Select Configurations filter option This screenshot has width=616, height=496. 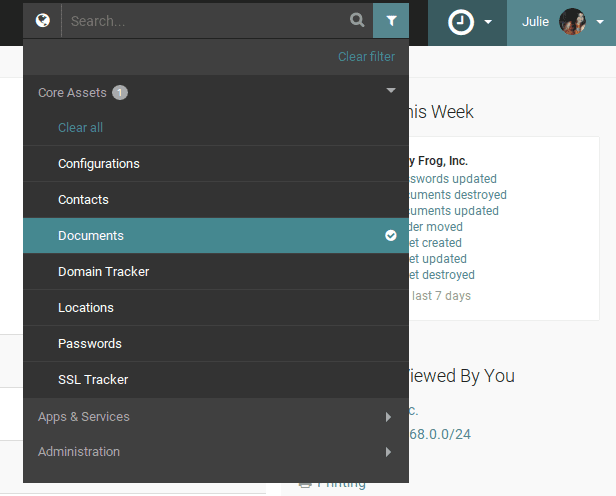pyautogui.click(x=99, y=164)
